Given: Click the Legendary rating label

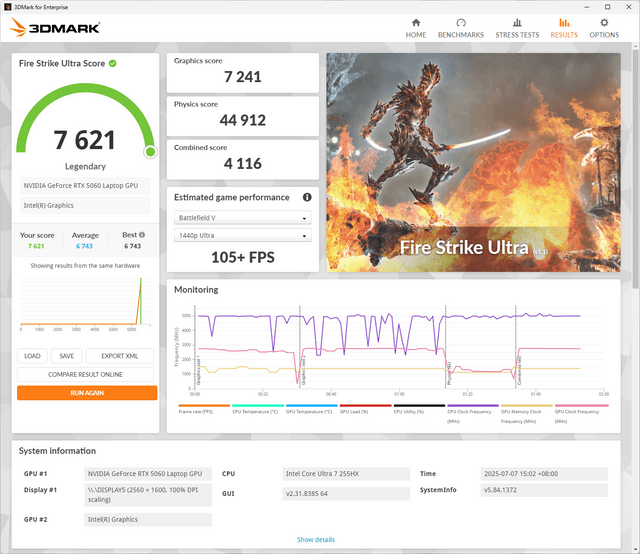Looking at the screenshot, I should pos(85,166).
